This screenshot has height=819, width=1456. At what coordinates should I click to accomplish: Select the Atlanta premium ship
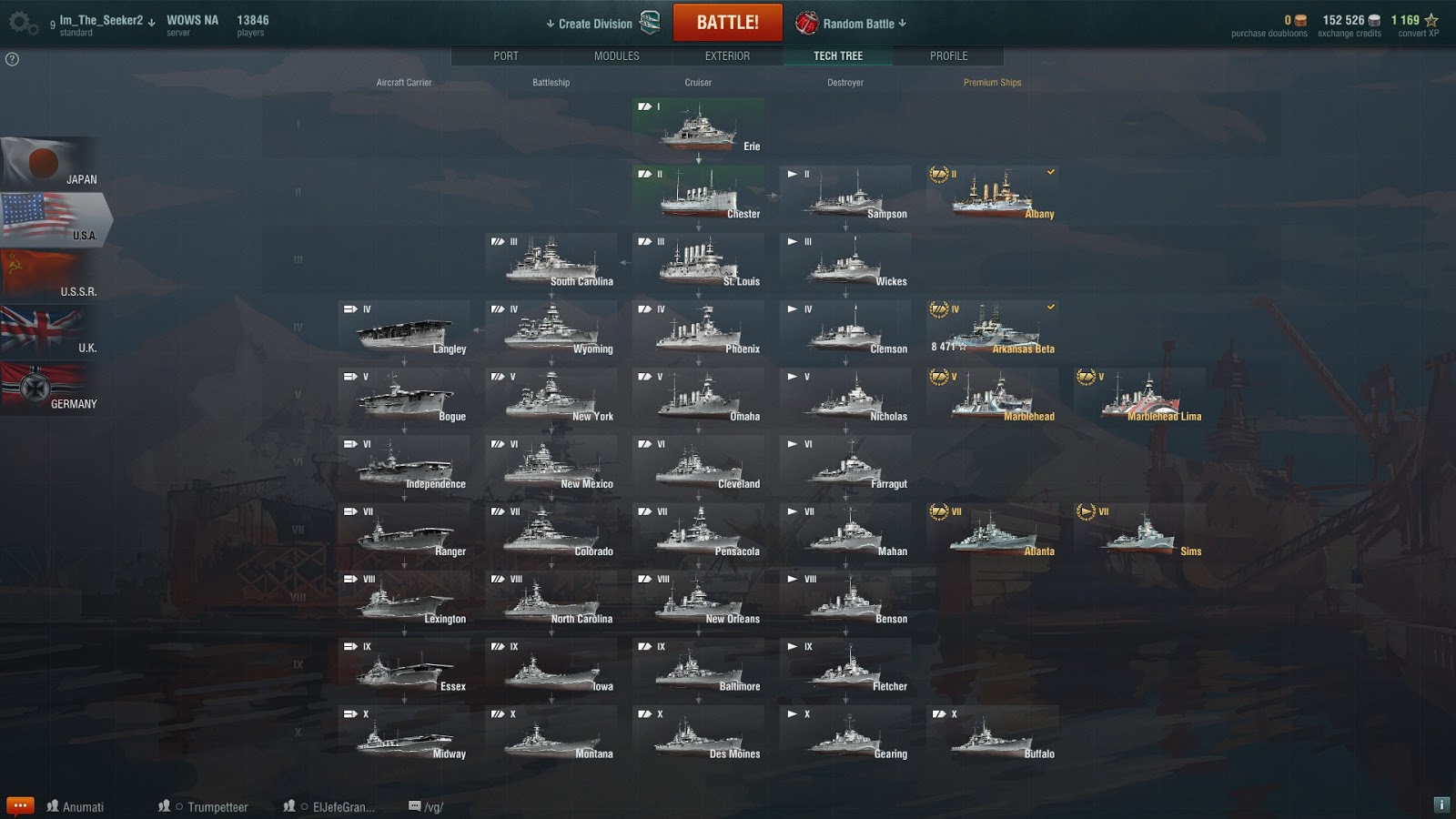[x=993, y=531]
